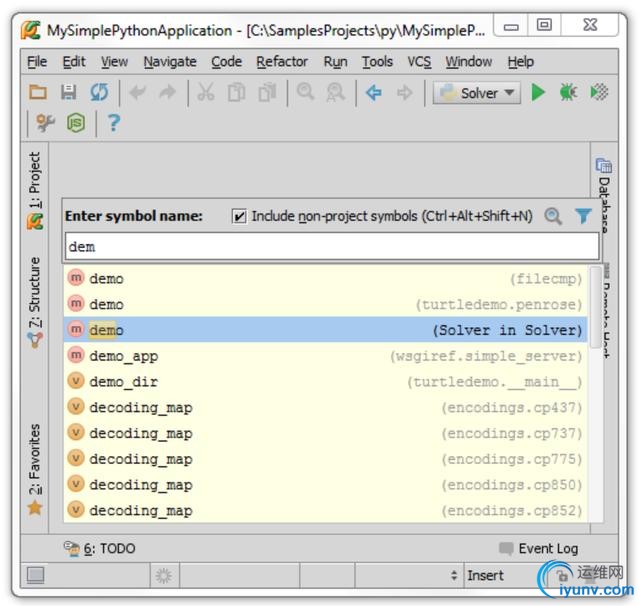Run with coverage icon

pyautogui.click(x=599, y=92)
